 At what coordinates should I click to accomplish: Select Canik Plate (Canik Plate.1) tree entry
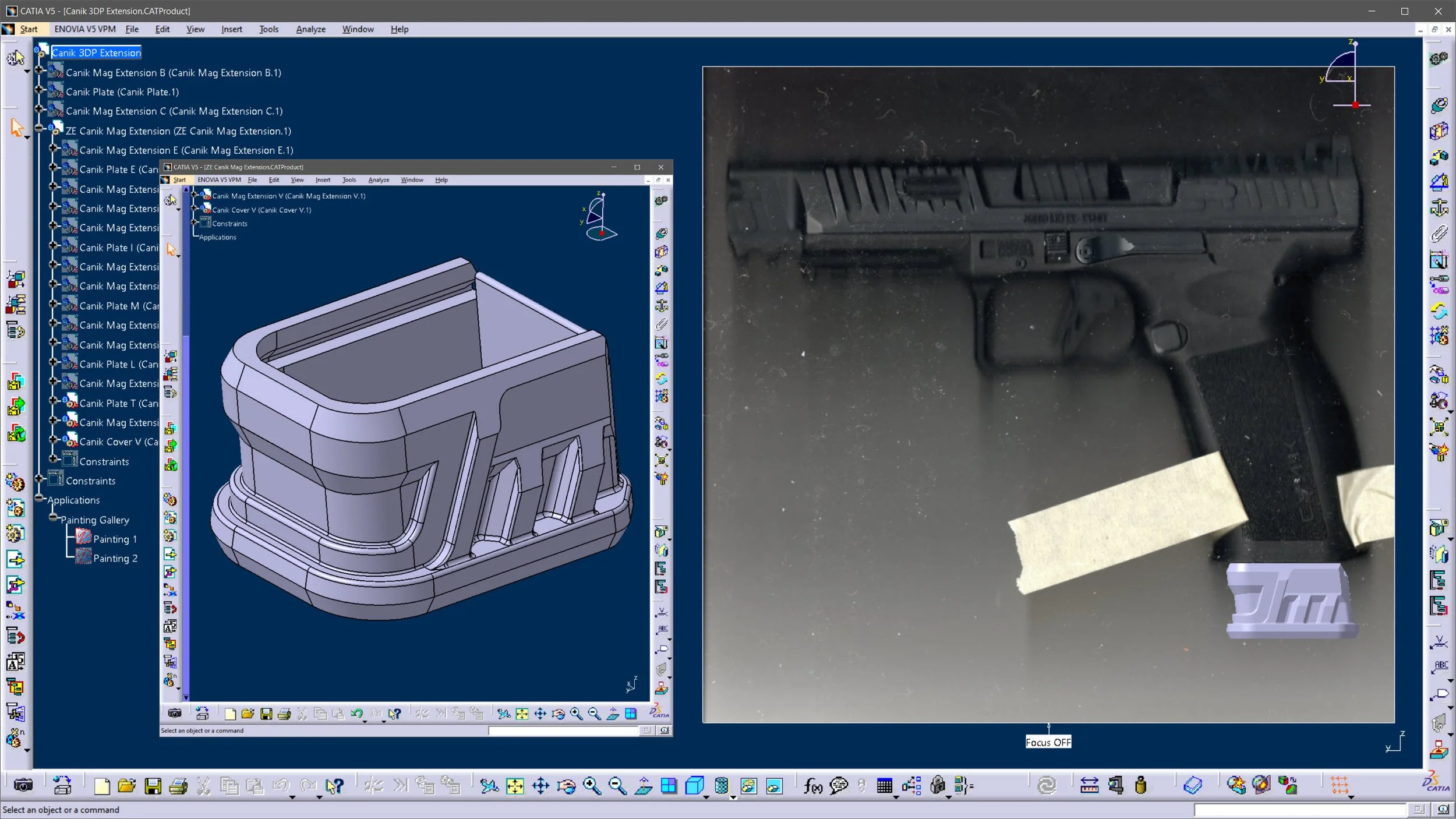coord(122,92)
